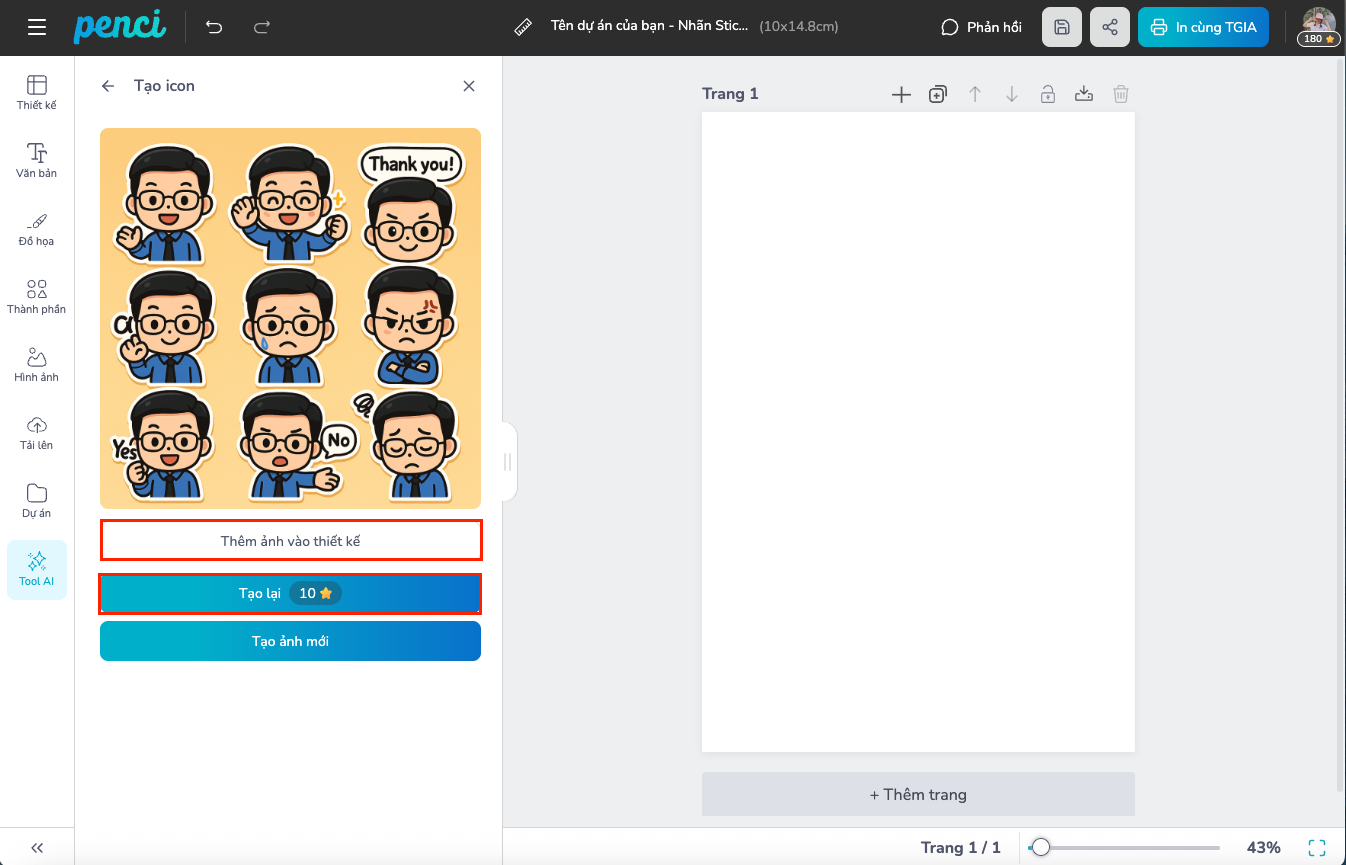Open the Thành phần tab
This screenshot has height=865, width=1346.
coord(37,297)
